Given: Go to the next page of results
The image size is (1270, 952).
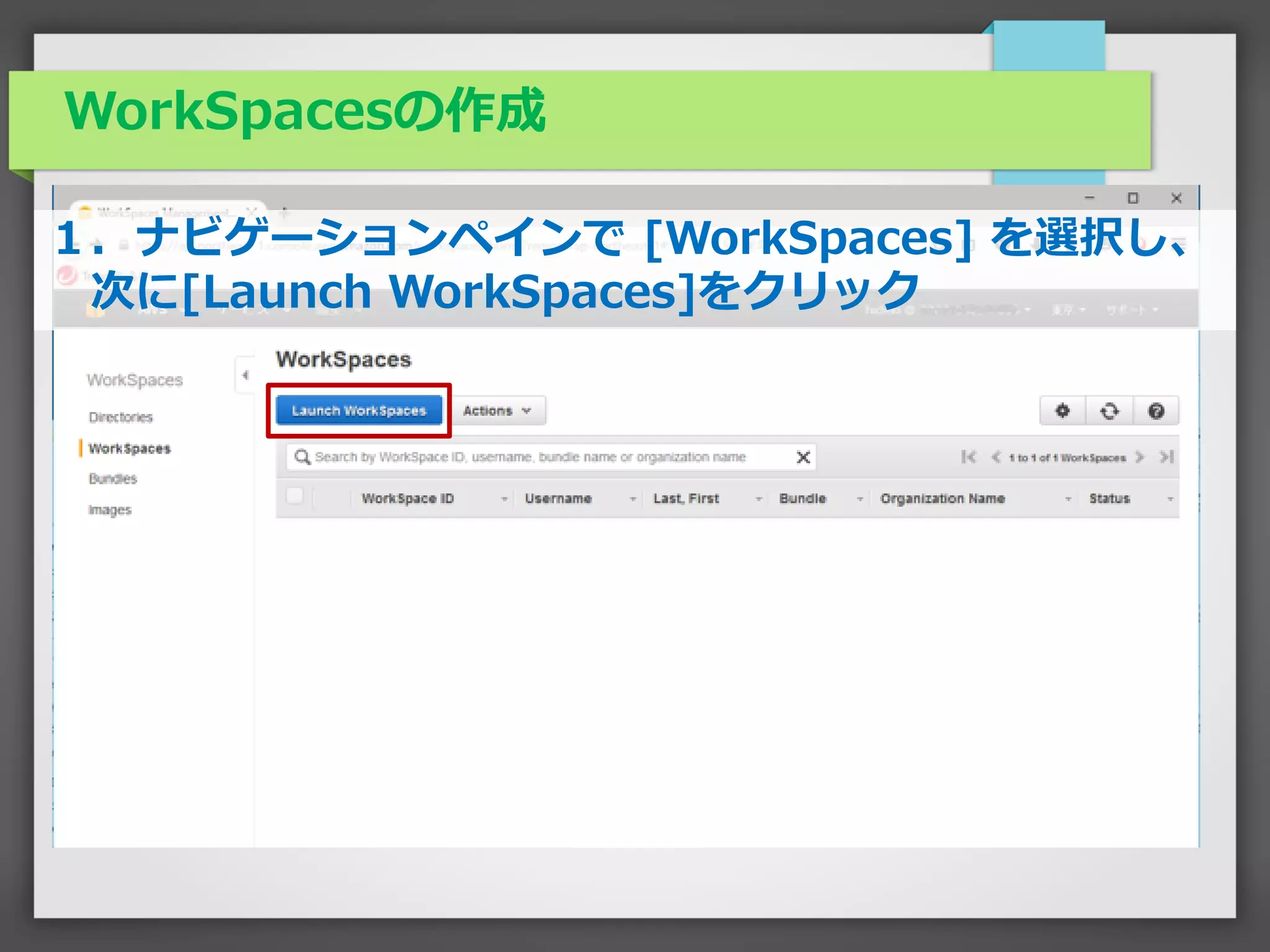Looking at the screenshot, I should tap(1139, 457).
